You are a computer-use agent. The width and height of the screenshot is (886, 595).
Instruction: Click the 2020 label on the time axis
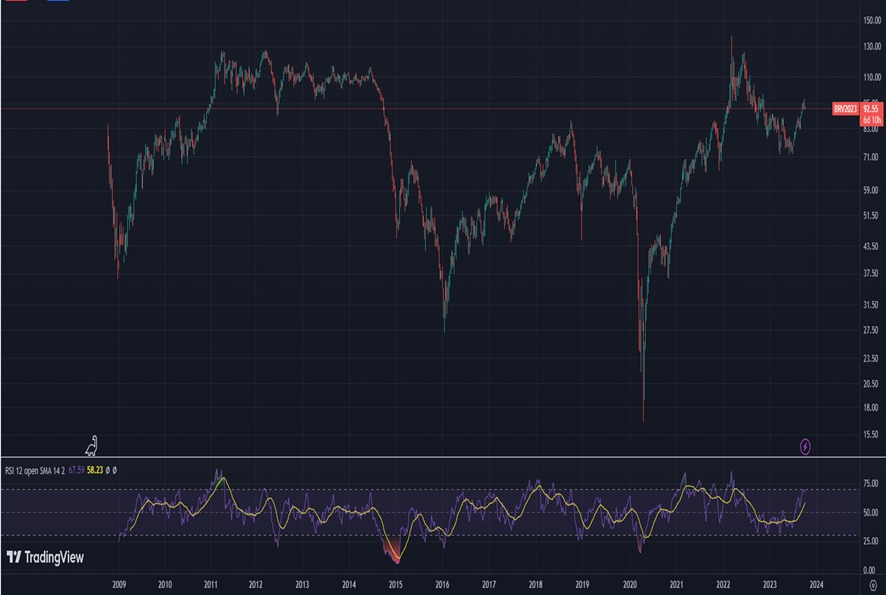click(630, 585)
